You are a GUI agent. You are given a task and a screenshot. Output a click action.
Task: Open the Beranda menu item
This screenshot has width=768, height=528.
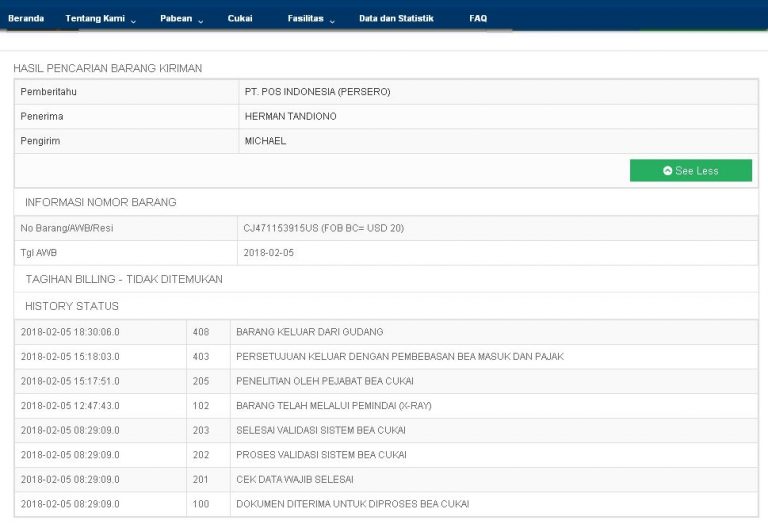[26, 18]
